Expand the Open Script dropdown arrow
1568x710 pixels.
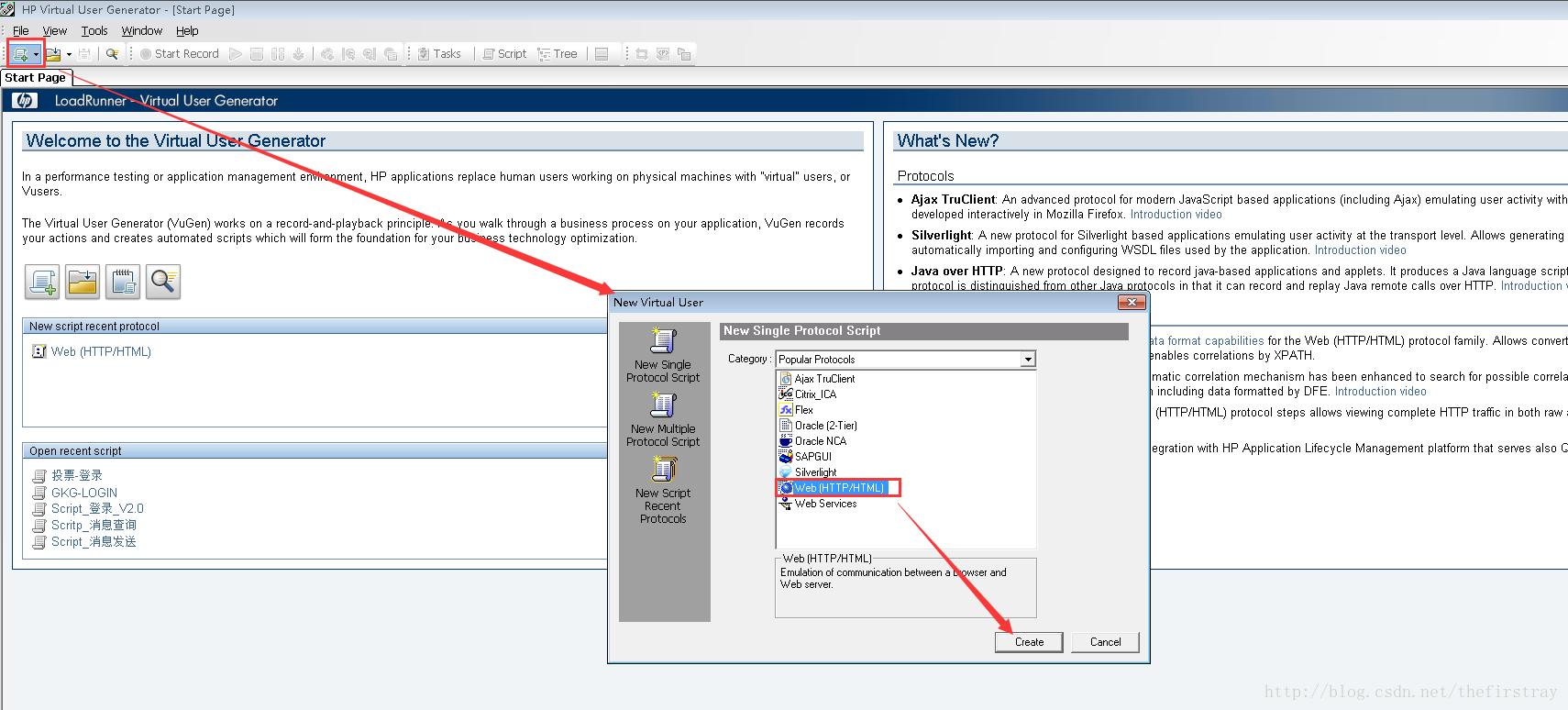click(69, 54)
